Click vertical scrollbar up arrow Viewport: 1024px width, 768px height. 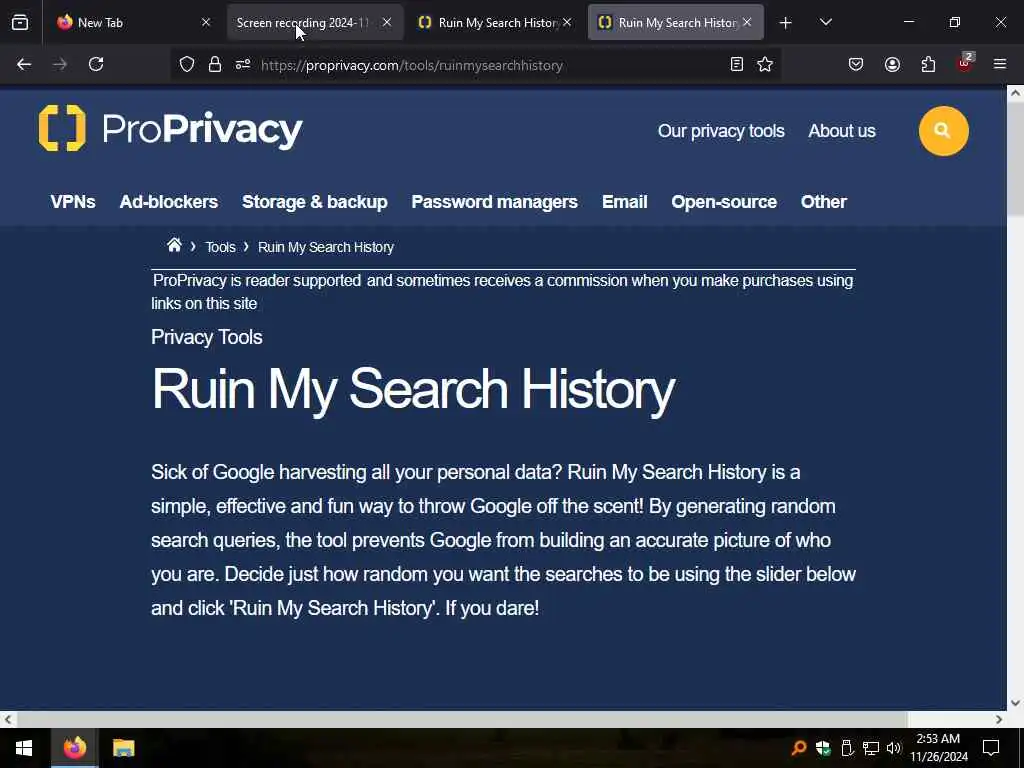[1015, 93]
